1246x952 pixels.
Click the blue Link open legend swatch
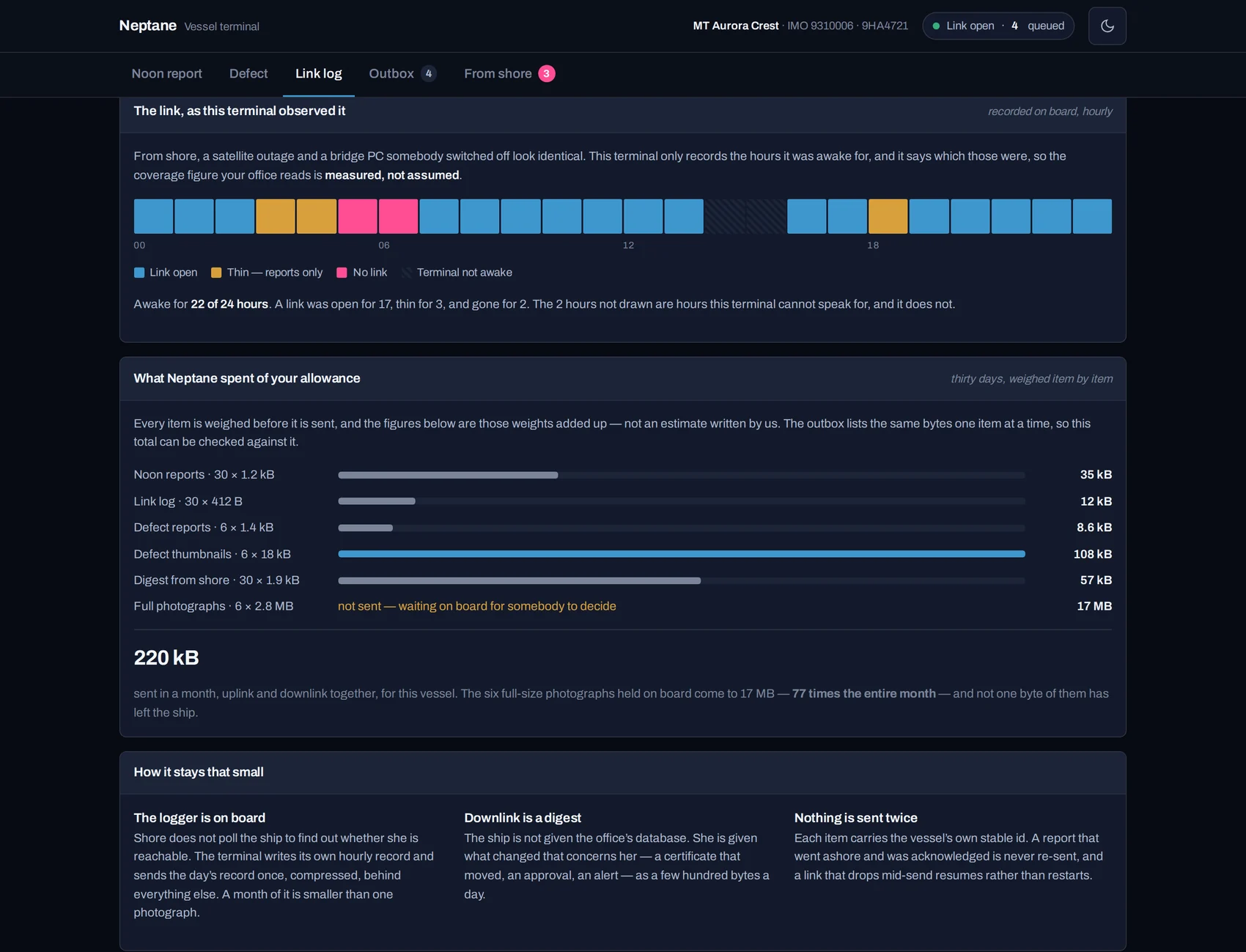click(x=139, y=273)
